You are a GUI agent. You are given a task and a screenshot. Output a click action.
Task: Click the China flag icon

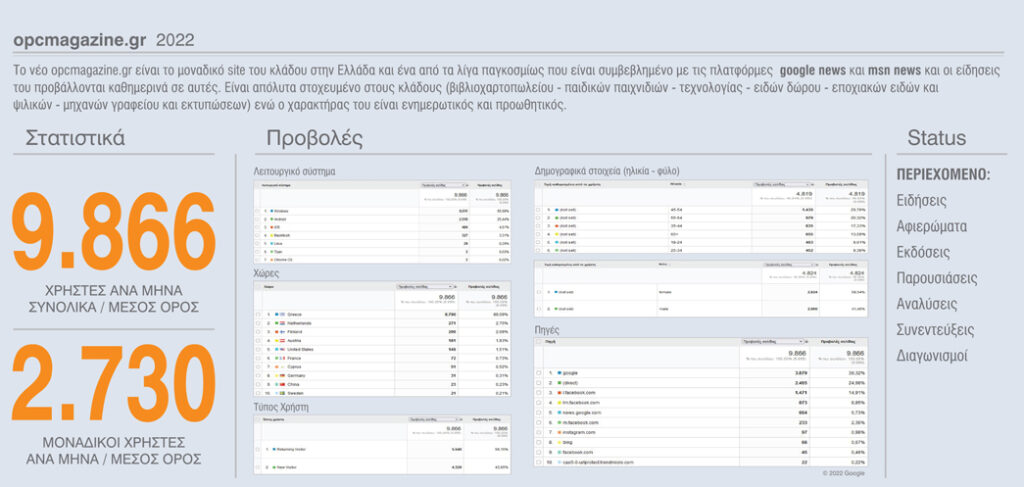pyautogui.click(x=283, y=385)
